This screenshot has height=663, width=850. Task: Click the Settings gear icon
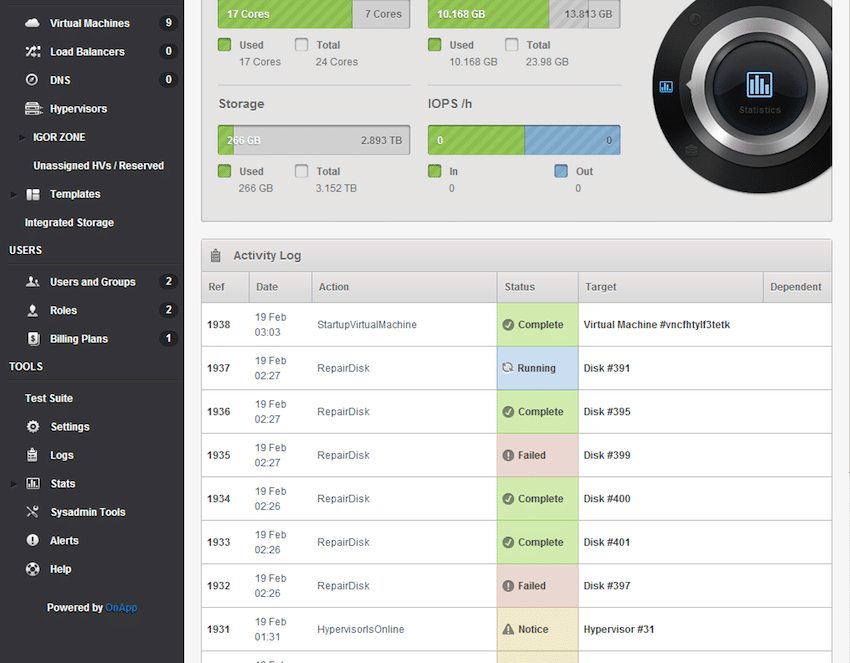(x=33, y=427)
